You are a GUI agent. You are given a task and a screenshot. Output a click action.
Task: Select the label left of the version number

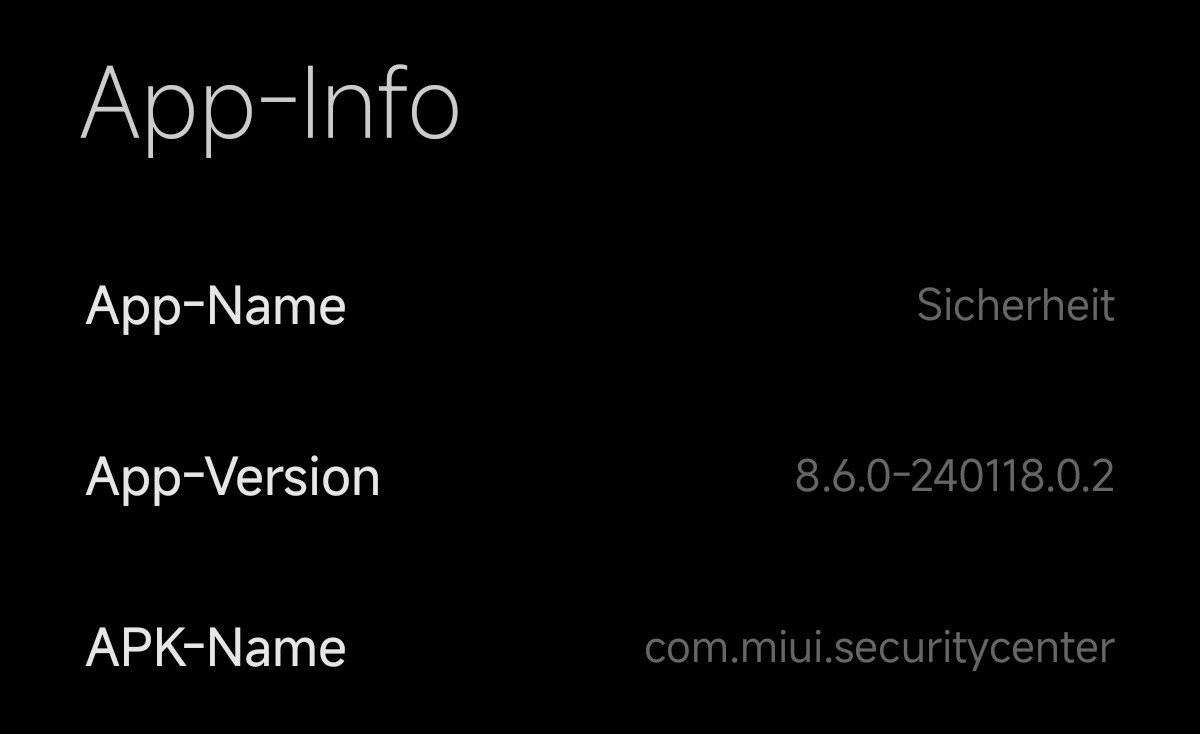(233, 478)
